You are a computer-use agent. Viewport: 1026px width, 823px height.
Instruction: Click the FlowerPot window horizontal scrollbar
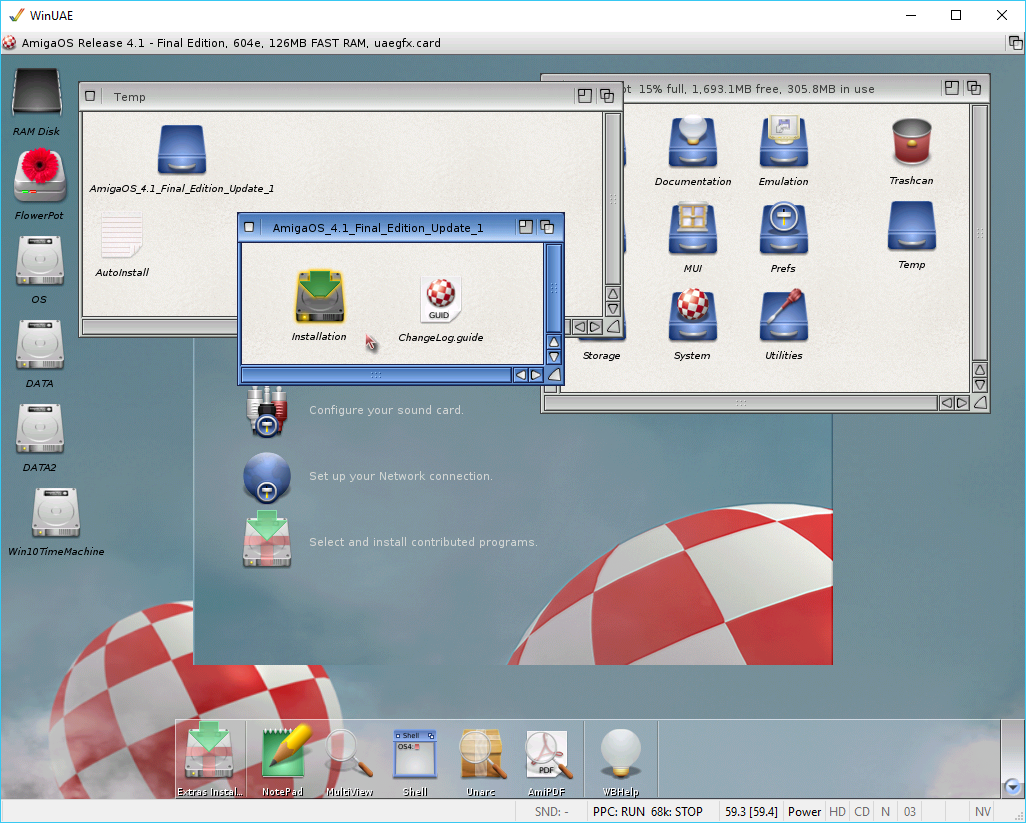[x=741, y=403]
